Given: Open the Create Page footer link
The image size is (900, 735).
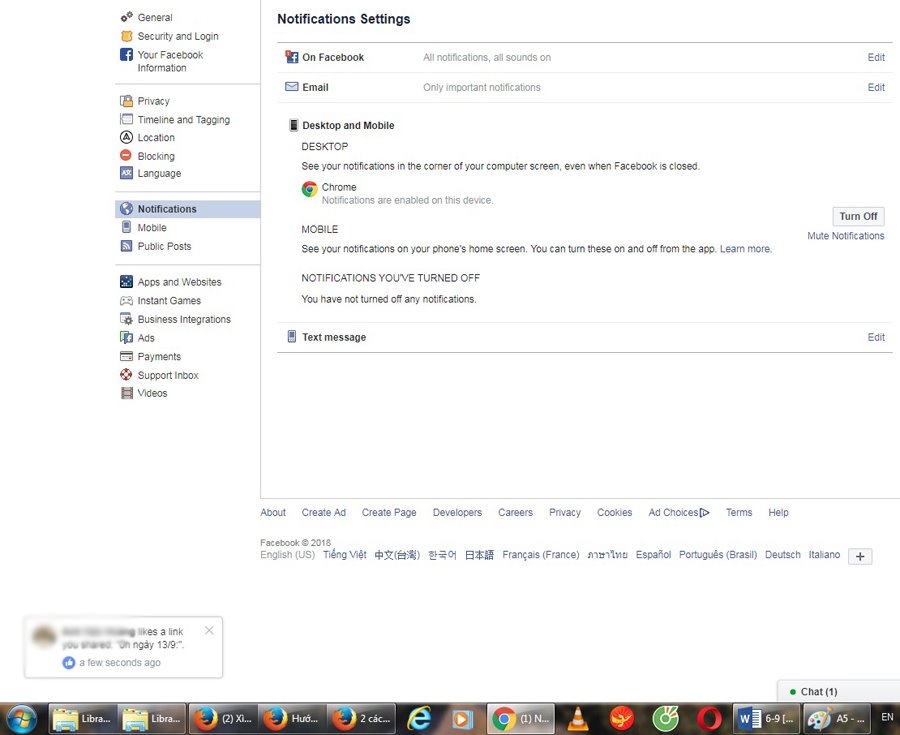Looking at the screenshot, I should tap(389, 513).
